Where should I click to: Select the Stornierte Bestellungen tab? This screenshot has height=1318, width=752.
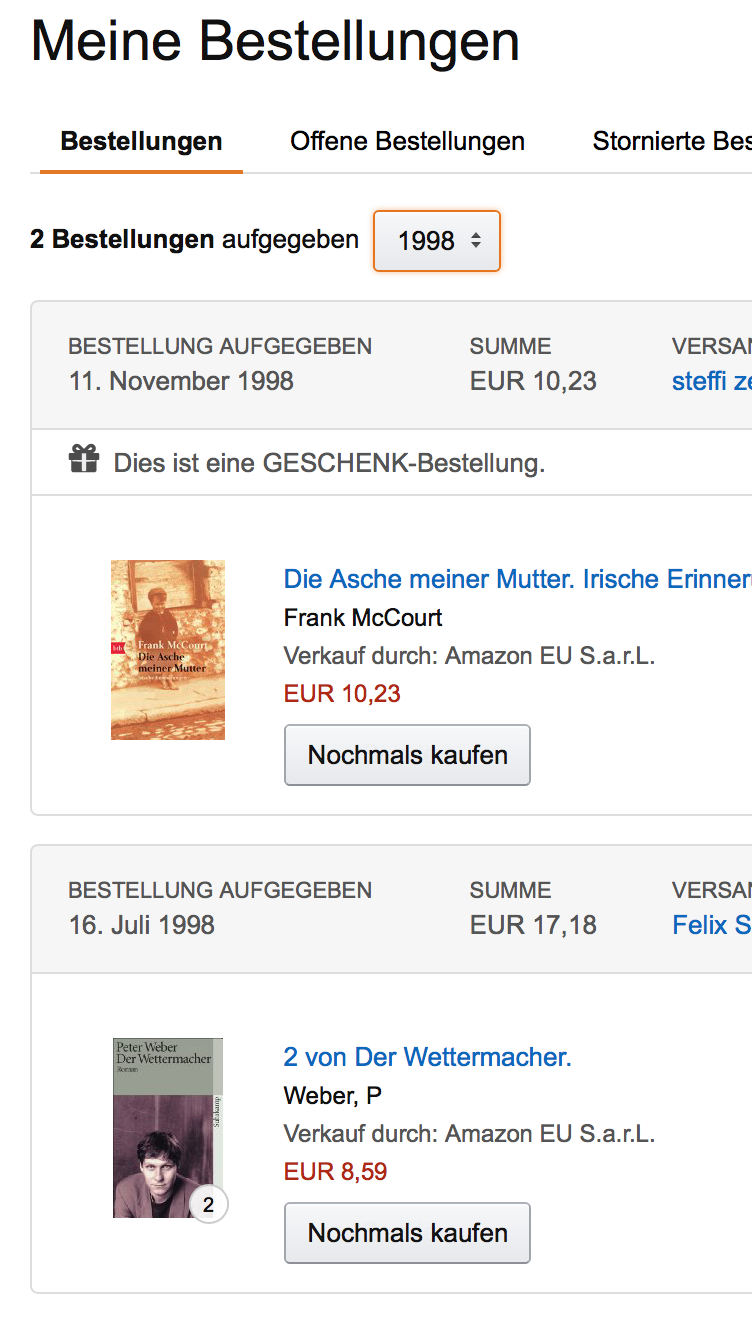pos(671,142)
